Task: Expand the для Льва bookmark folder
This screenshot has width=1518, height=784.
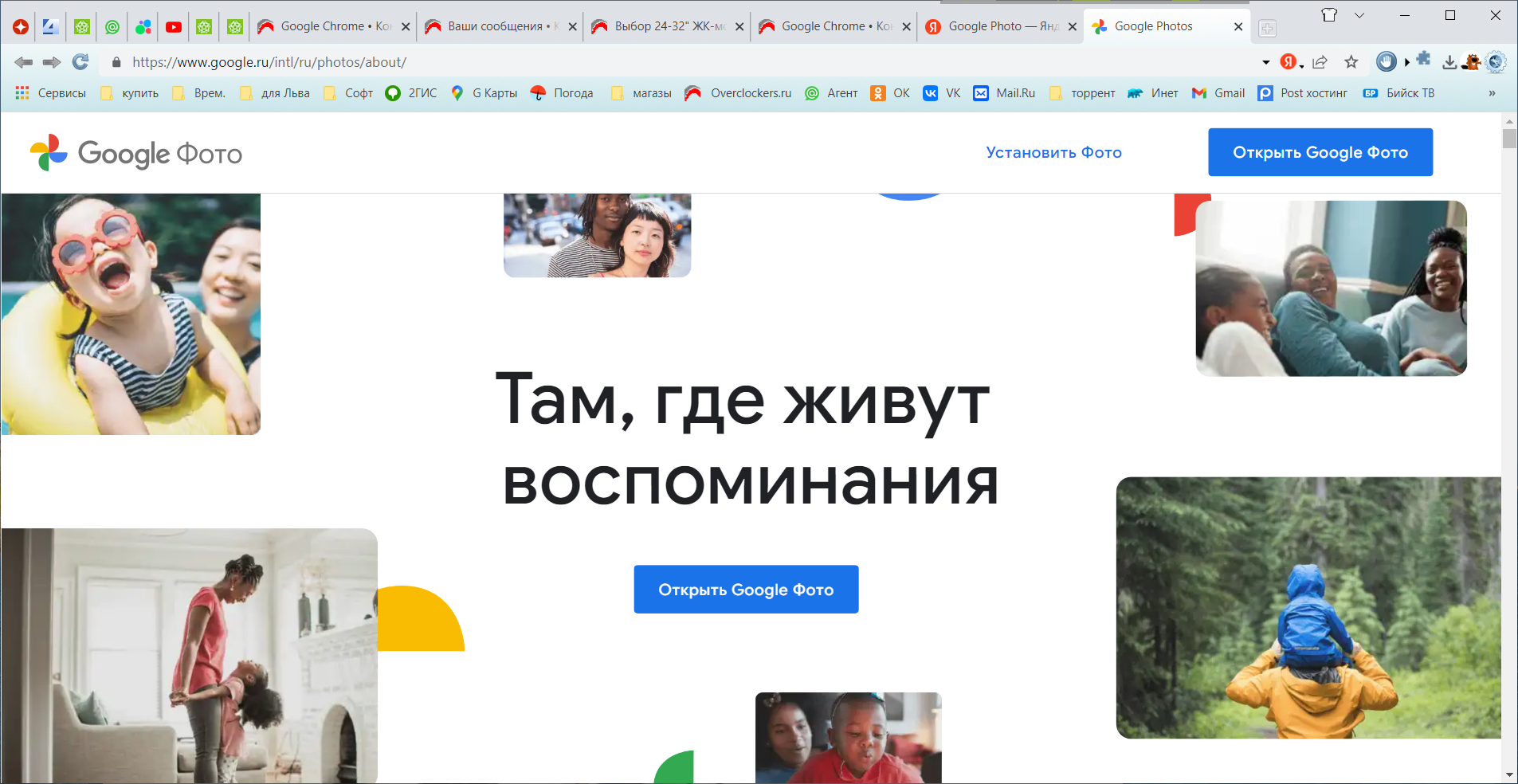Action: 274,93
